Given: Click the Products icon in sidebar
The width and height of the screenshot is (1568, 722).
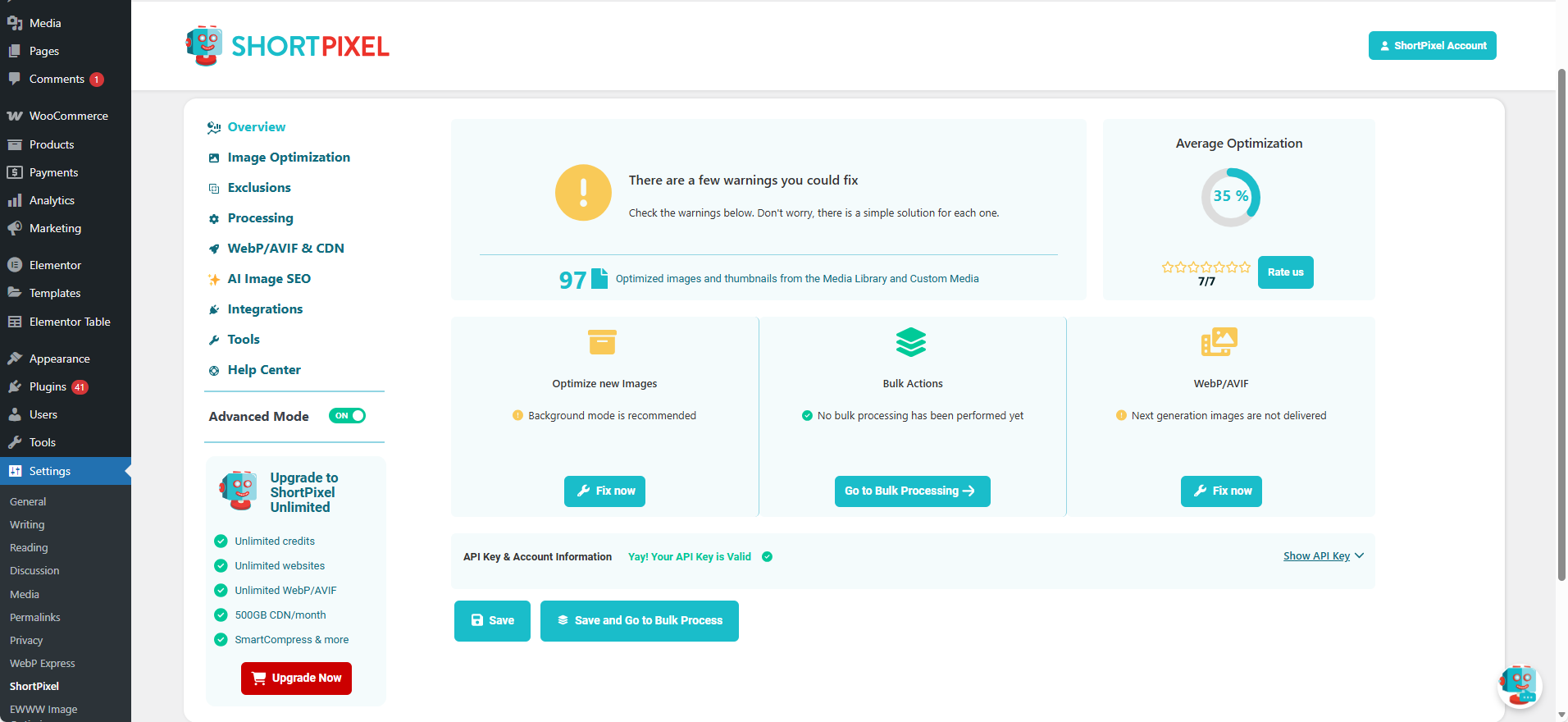Looking at the screenshot, I should pyautogui.click(x=15, y=144).
